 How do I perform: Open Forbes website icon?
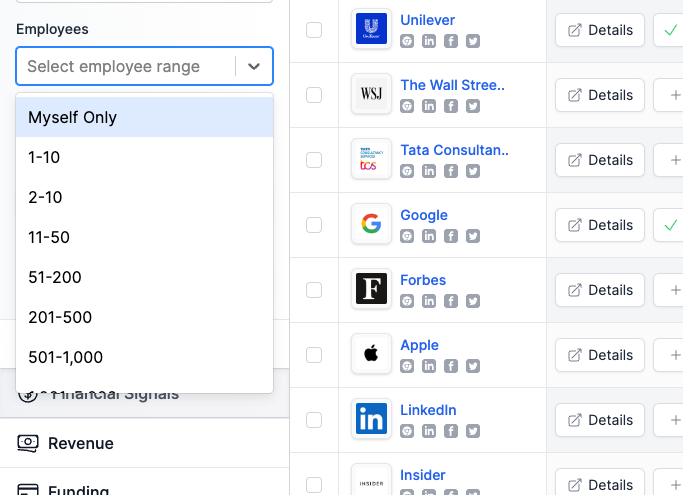point(407,301)
